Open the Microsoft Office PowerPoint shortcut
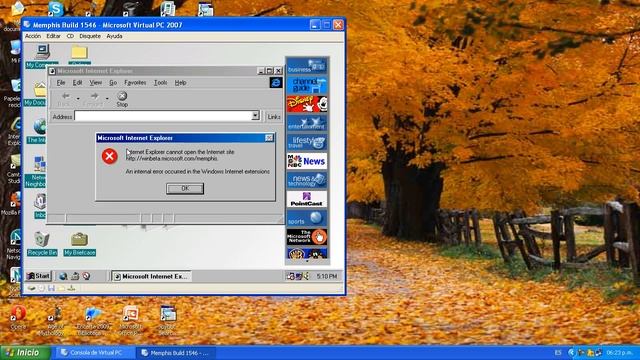Viewport: 640px width, 360px height. tap(131, 321)
